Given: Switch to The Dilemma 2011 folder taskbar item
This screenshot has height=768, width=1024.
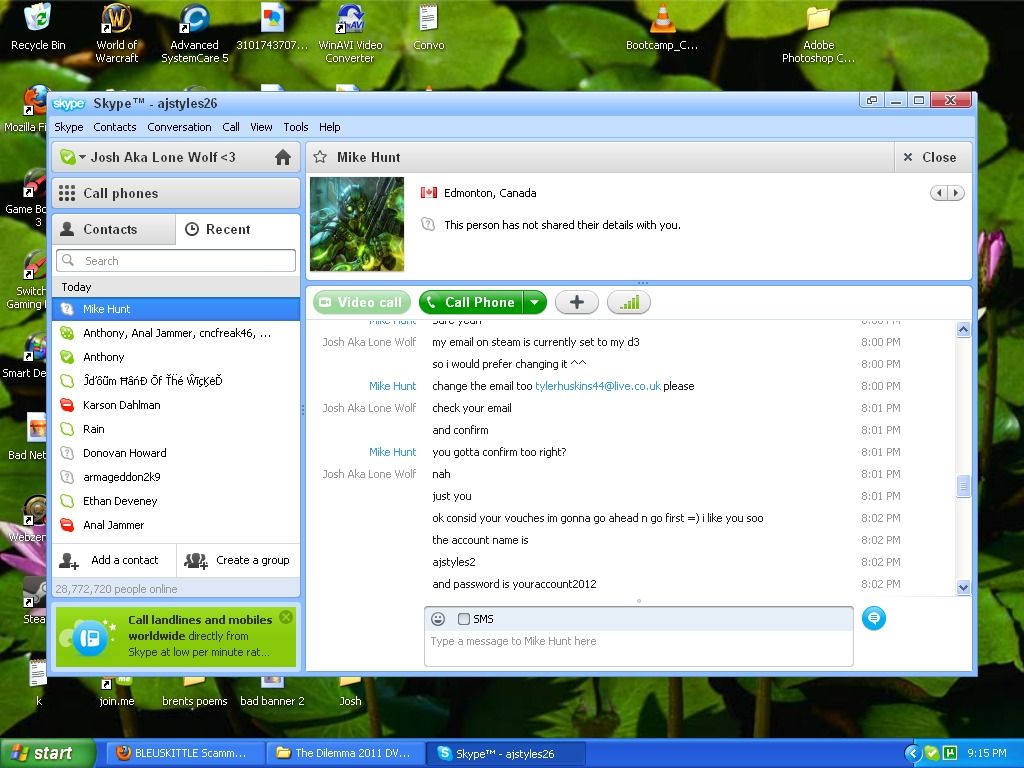Looking at the screenshot, I should point(344,753).
